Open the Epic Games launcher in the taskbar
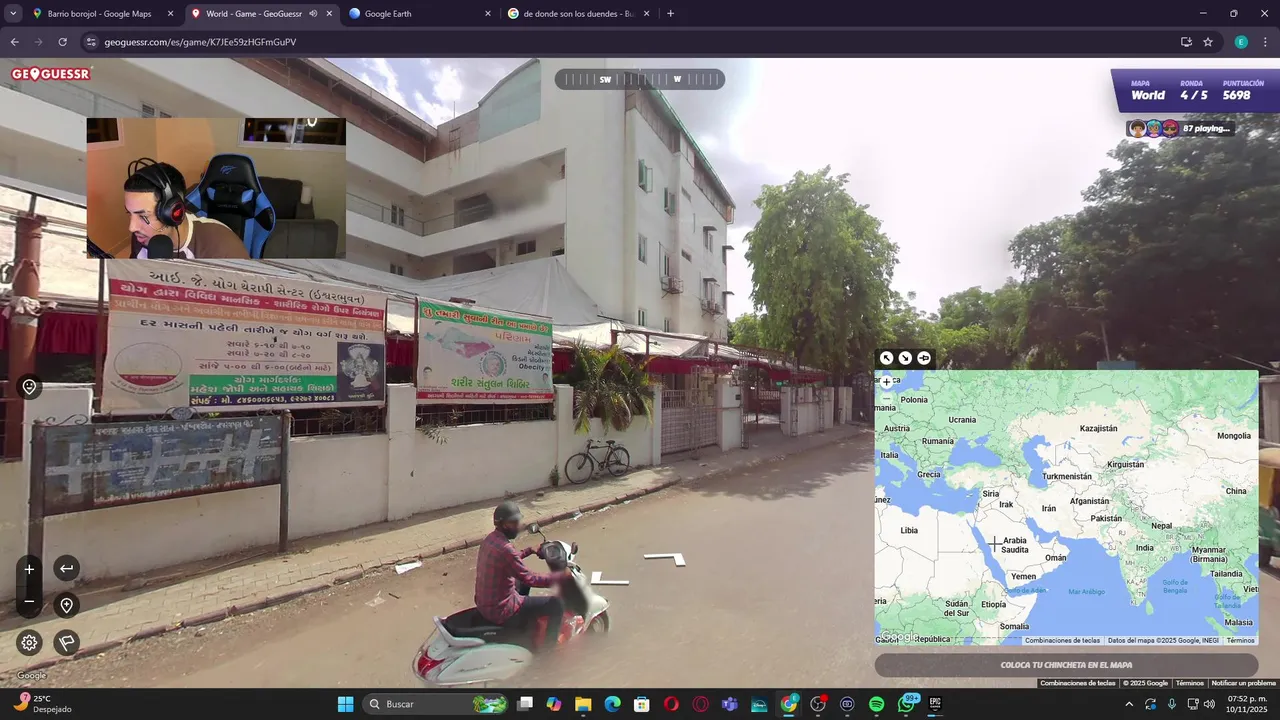The image size is (1280, 720). tap(935, 704)
